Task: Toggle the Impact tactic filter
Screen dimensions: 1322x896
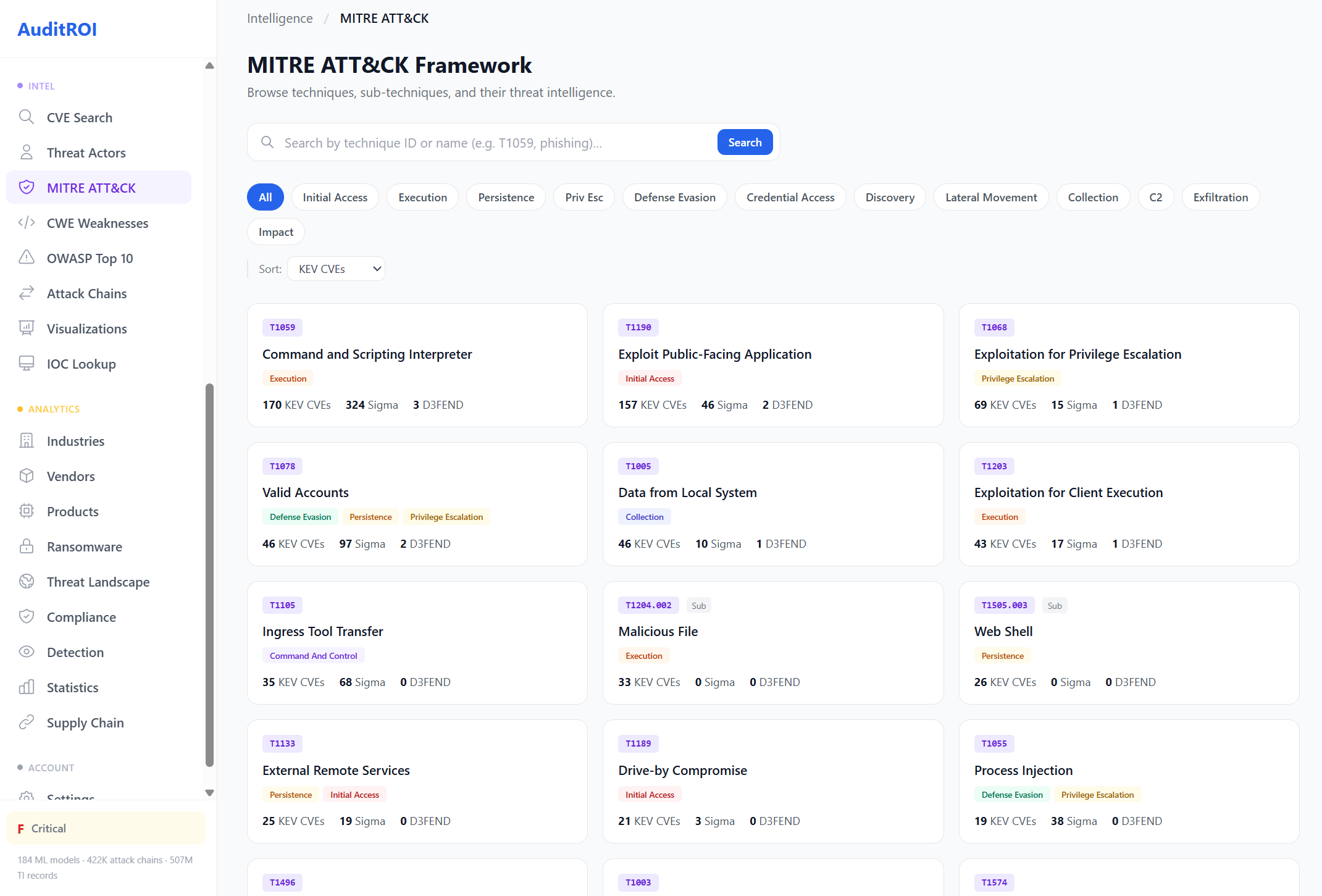Action: point(275,232)
